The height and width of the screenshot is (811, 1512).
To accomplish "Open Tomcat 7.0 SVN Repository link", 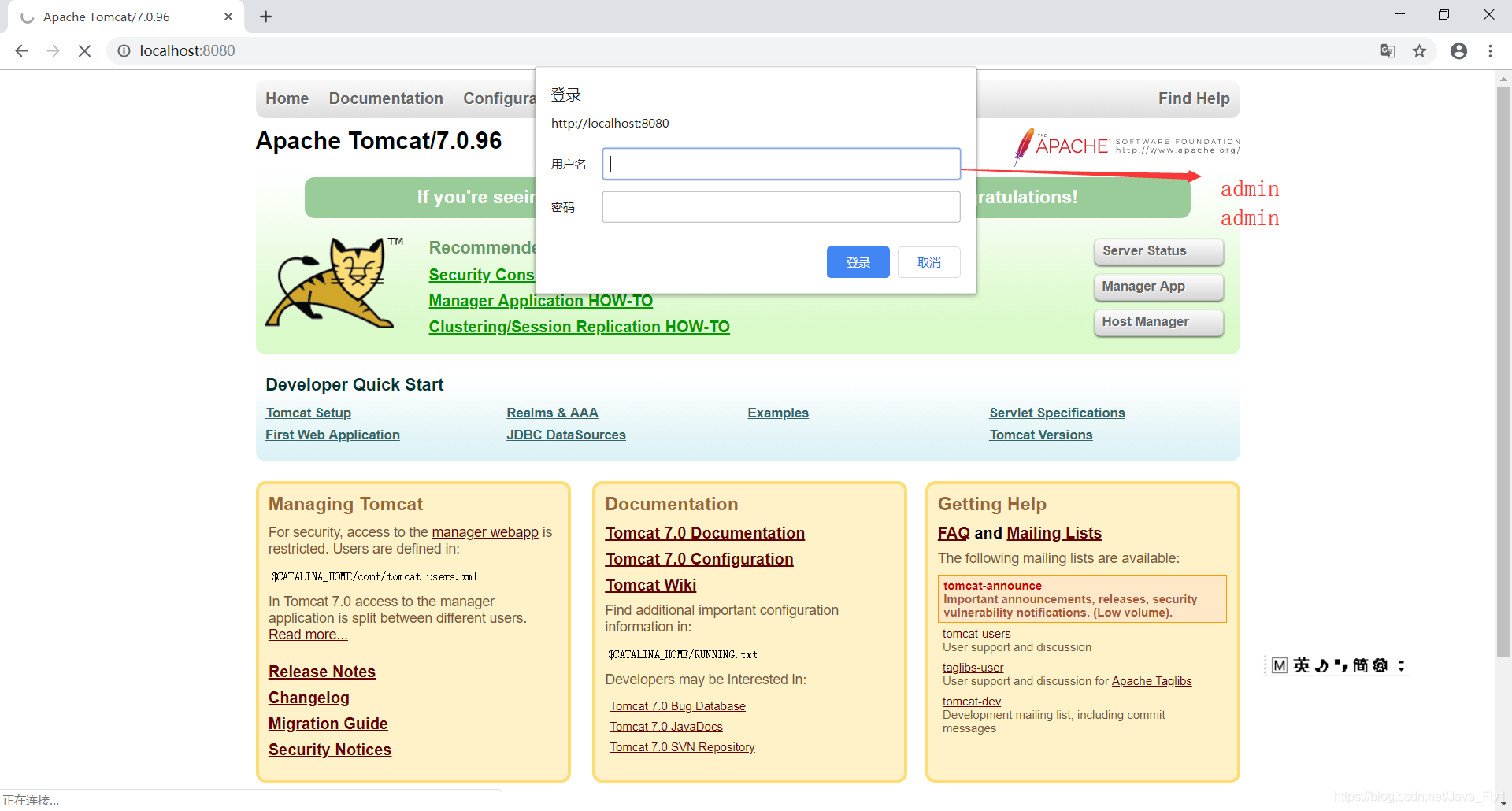I will (682, 747).
